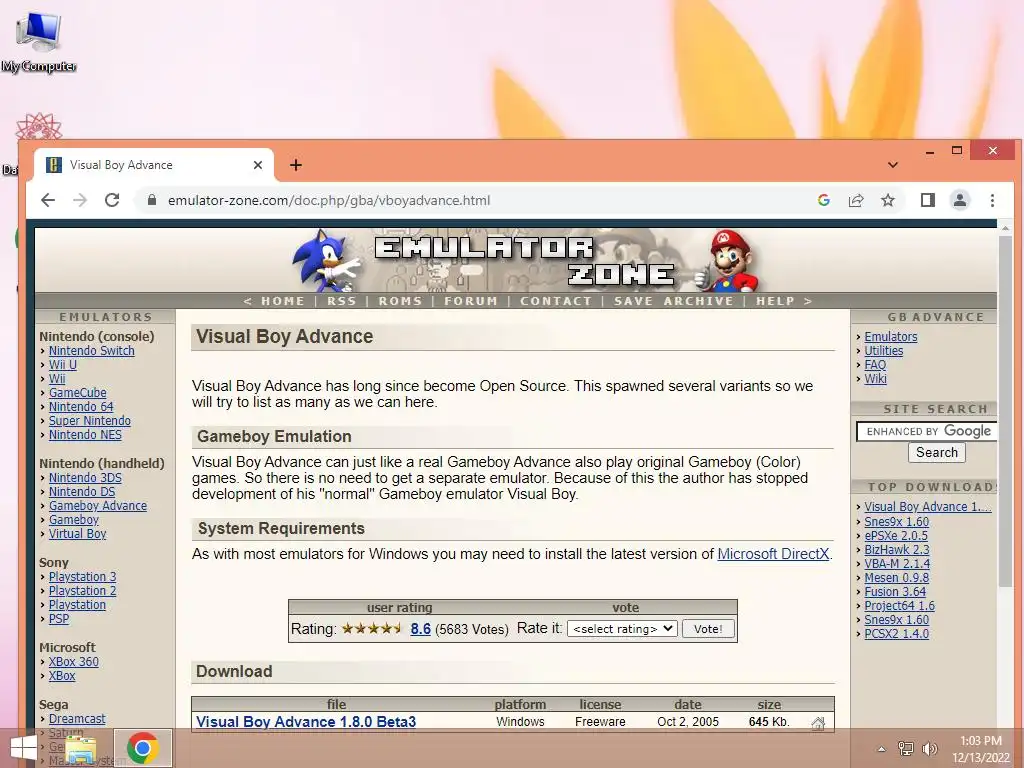Open the Wii U link
This screenshot has height=768, width=1024.
[x=63, y=365]
